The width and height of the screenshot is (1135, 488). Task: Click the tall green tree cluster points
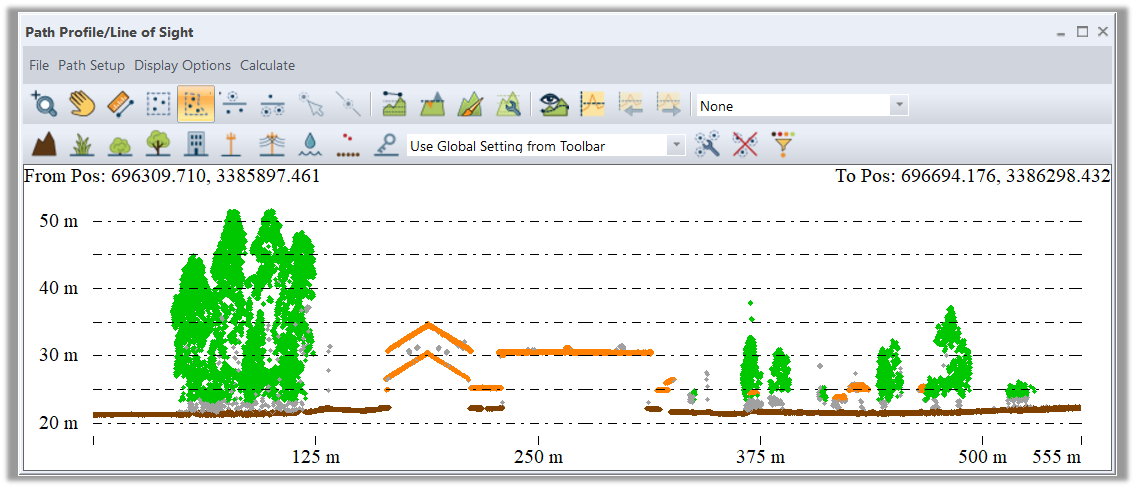point(244,308)
